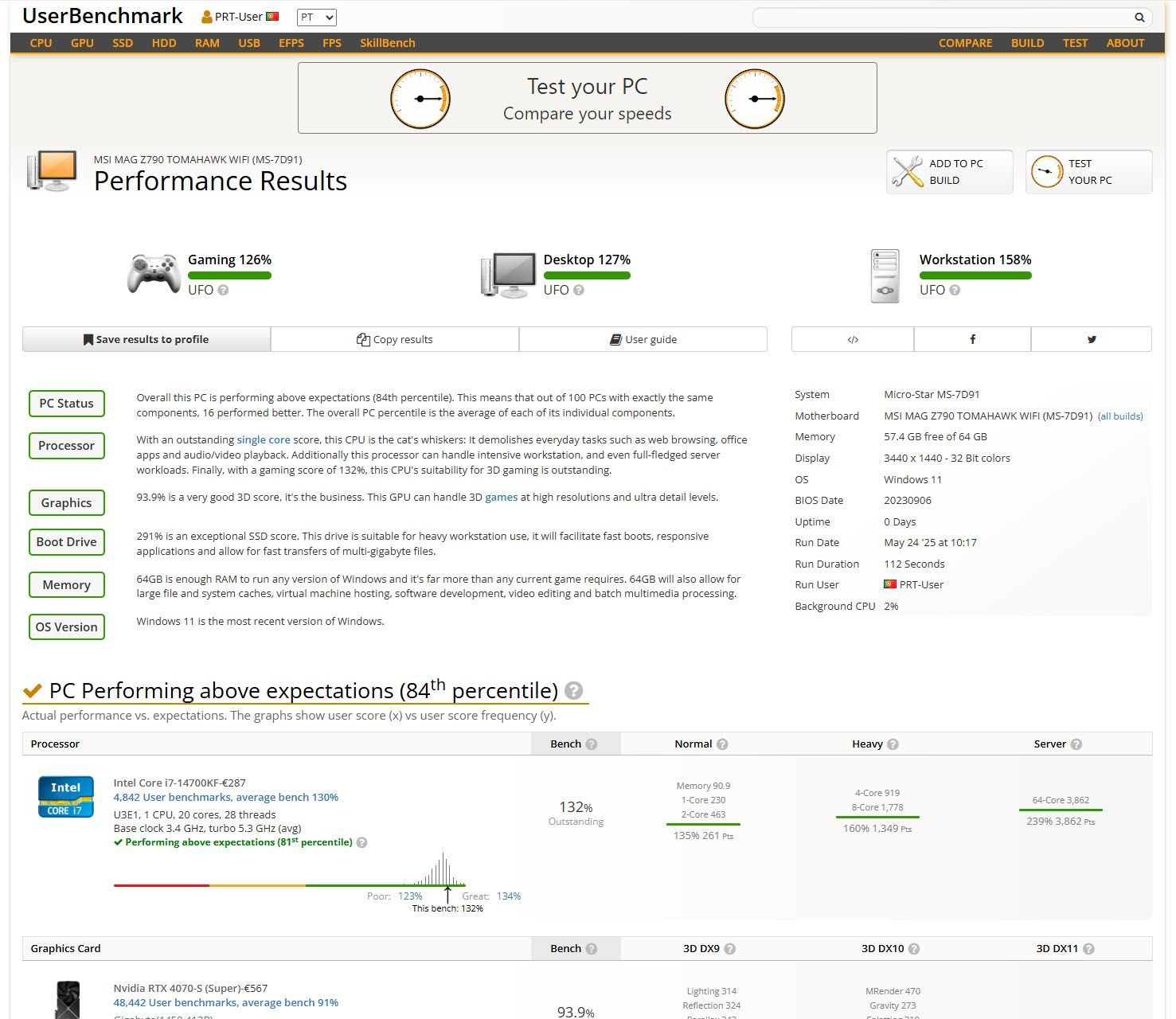
Task: Click the Workstation server tower icon
Action: (x=885, y=275)
